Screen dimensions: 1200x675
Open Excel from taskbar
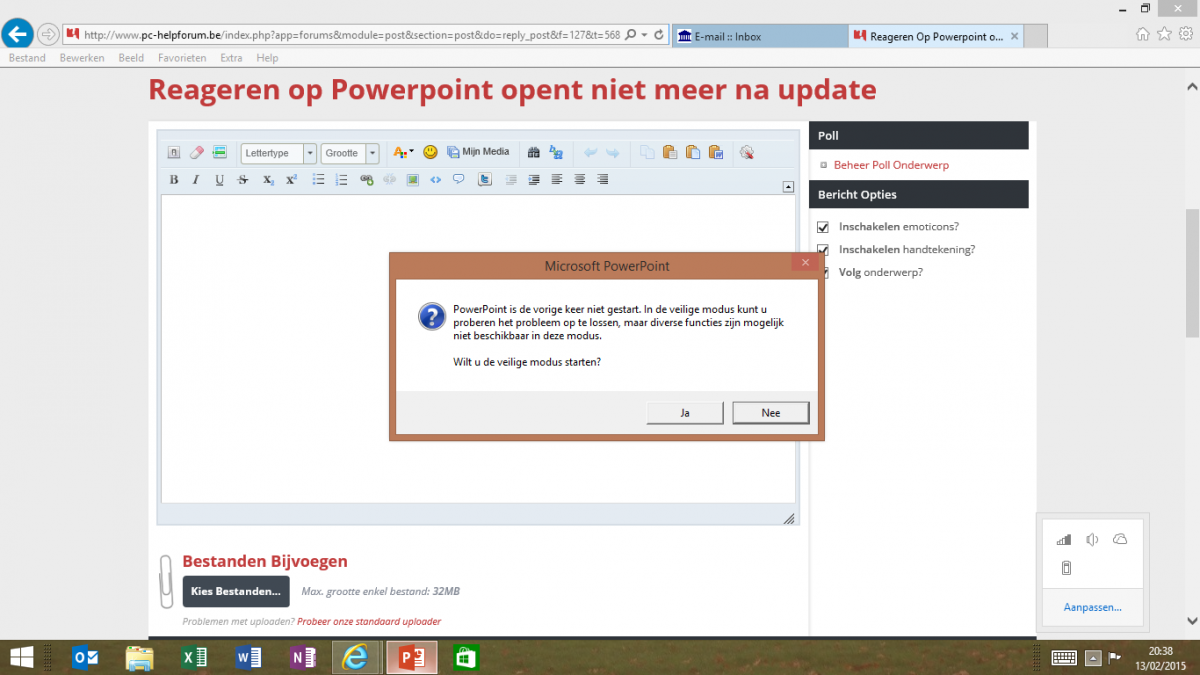(194, 657)
